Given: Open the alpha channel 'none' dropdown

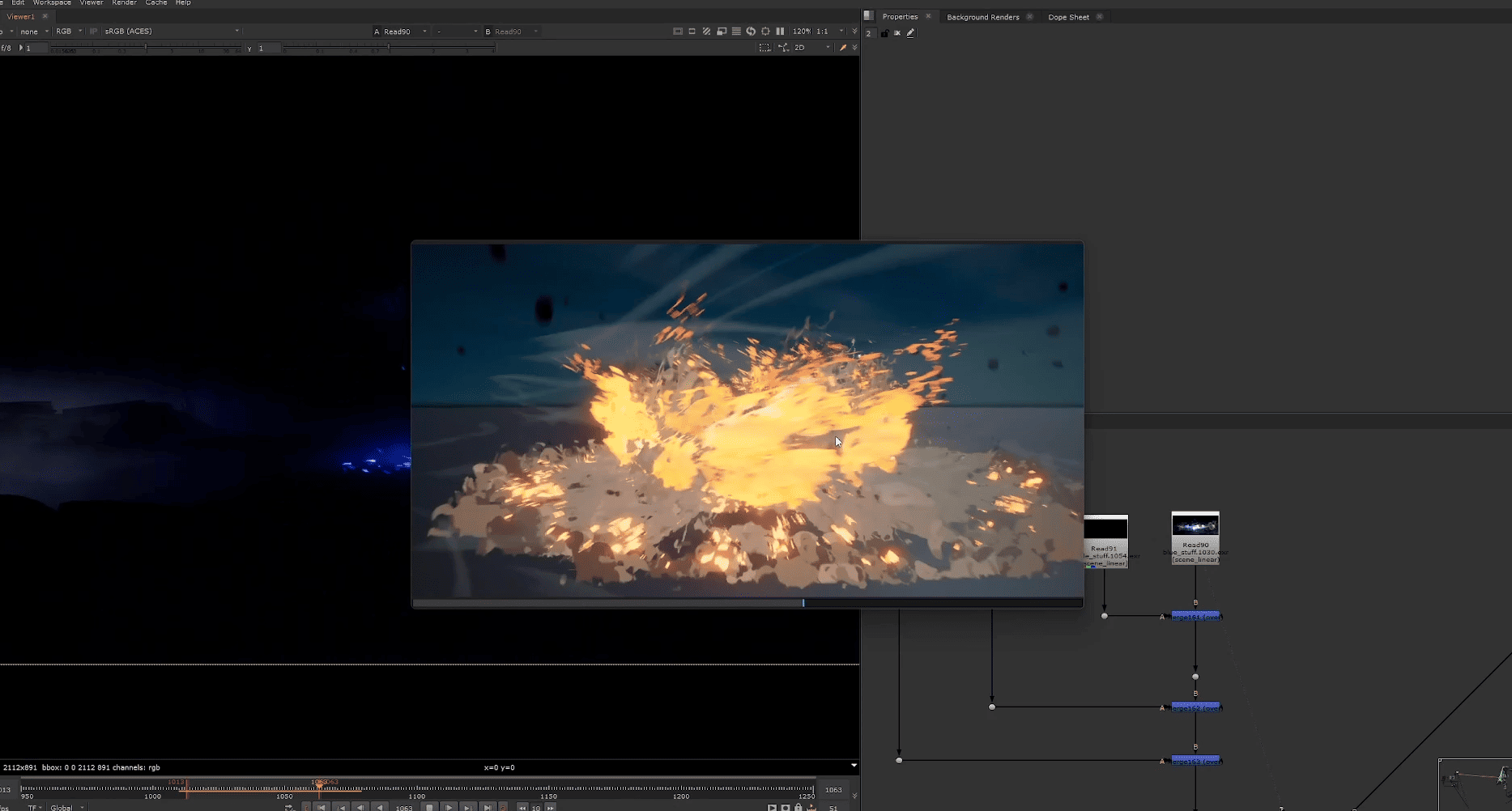Looking at the screenshot, I should [34, 32].
